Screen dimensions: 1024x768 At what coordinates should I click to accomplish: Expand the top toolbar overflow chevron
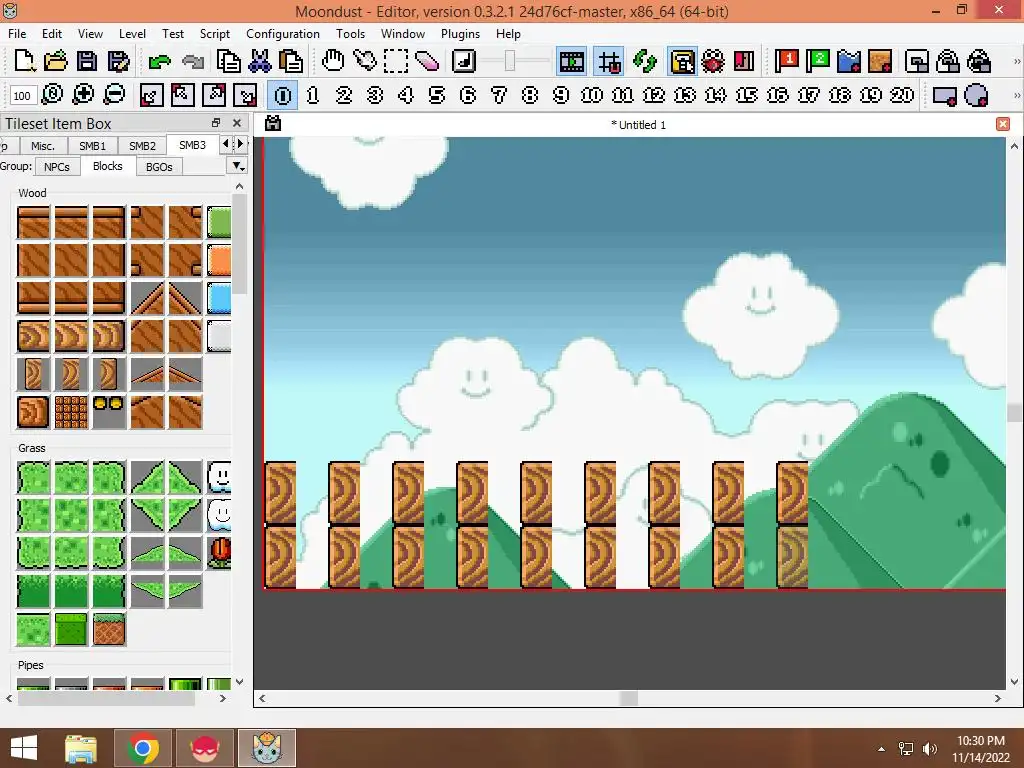[1016, 61]
